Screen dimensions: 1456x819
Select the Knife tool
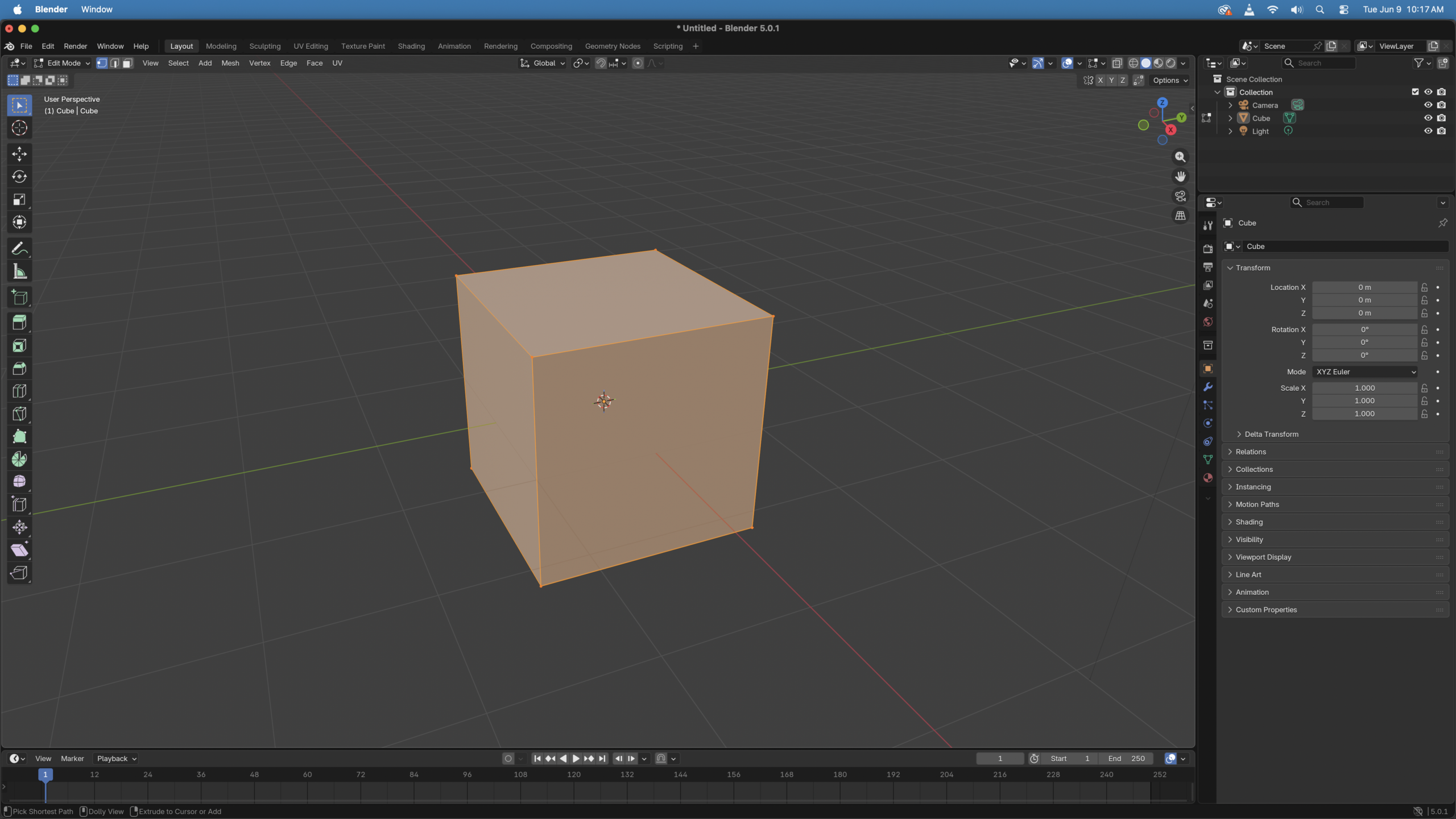[x=19, y=414]
